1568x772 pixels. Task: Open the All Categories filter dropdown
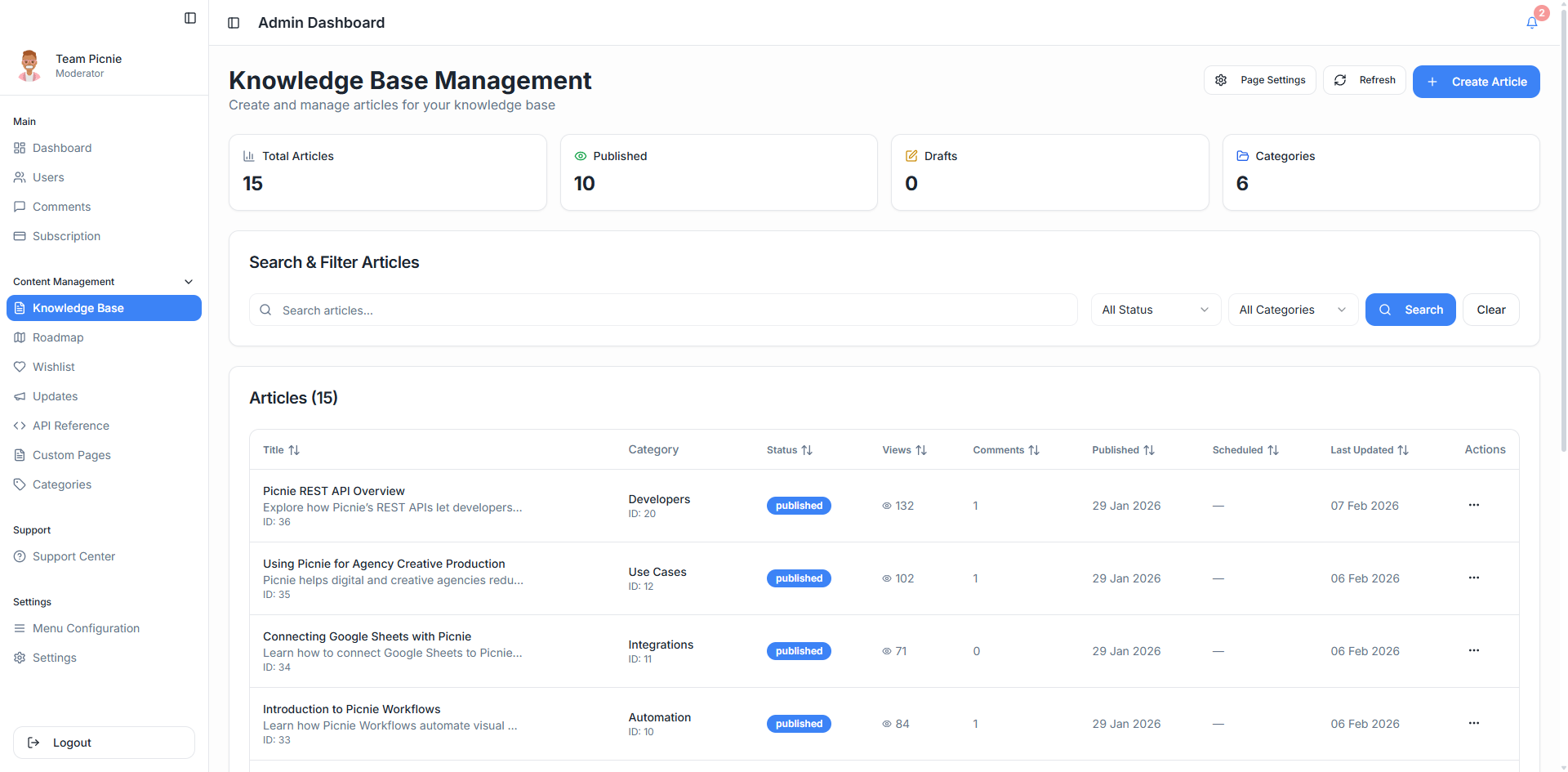coord(1292,310)
